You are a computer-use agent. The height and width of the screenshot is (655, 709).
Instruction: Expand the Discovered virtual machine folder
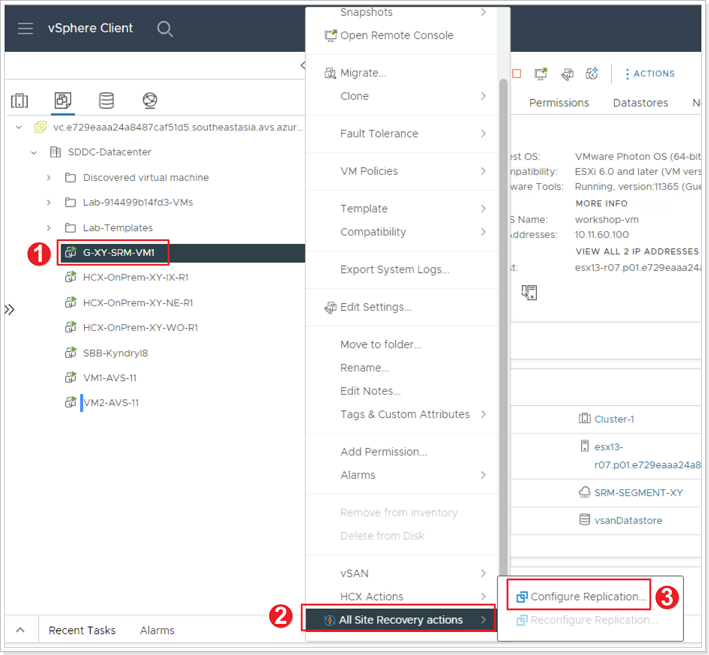click(48, 178)
